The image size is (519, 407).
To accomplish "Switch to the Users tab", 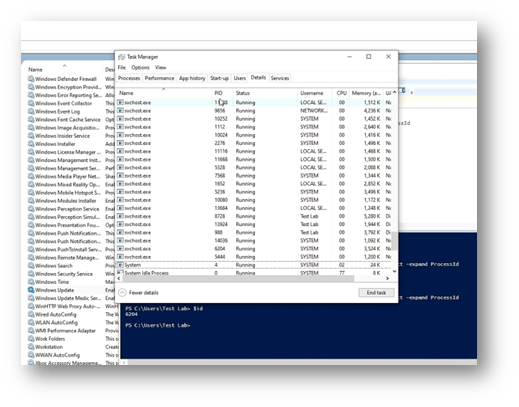I will coord(240,78).
